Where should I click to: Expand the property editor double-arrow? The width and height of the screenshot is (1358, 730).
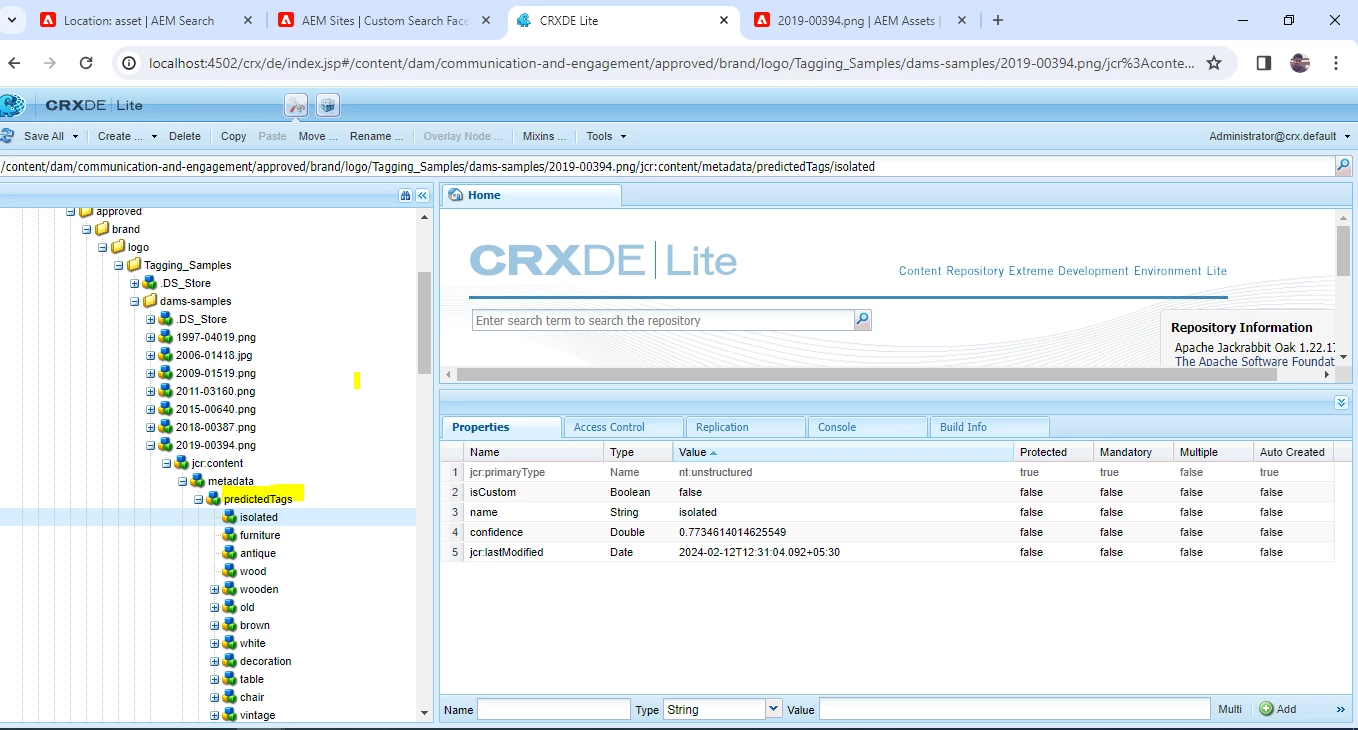1341,709
